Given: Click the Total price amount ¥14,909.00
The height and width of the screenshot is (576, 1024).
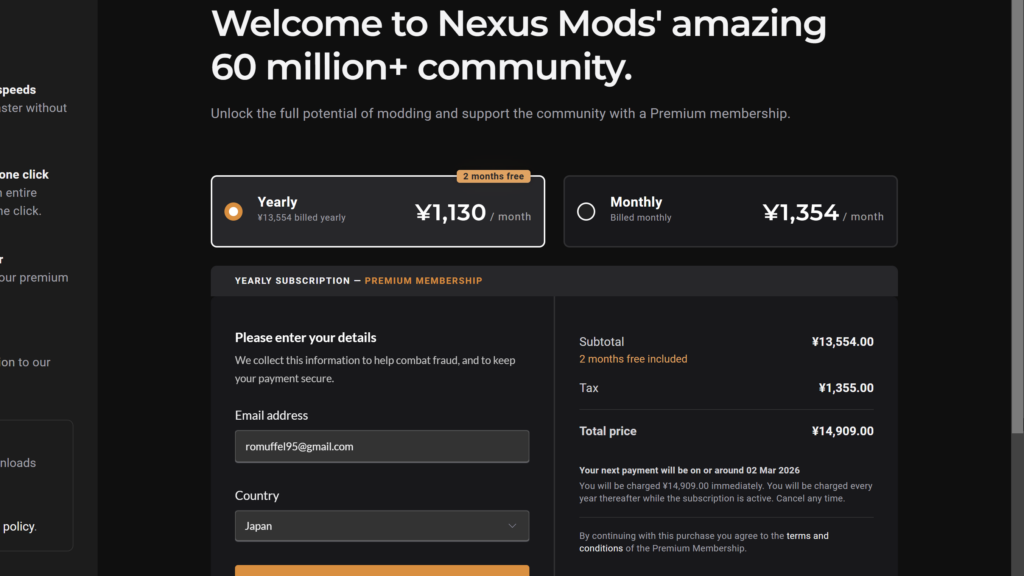Looking at the screenshot, I should click(x=842, y=431).
